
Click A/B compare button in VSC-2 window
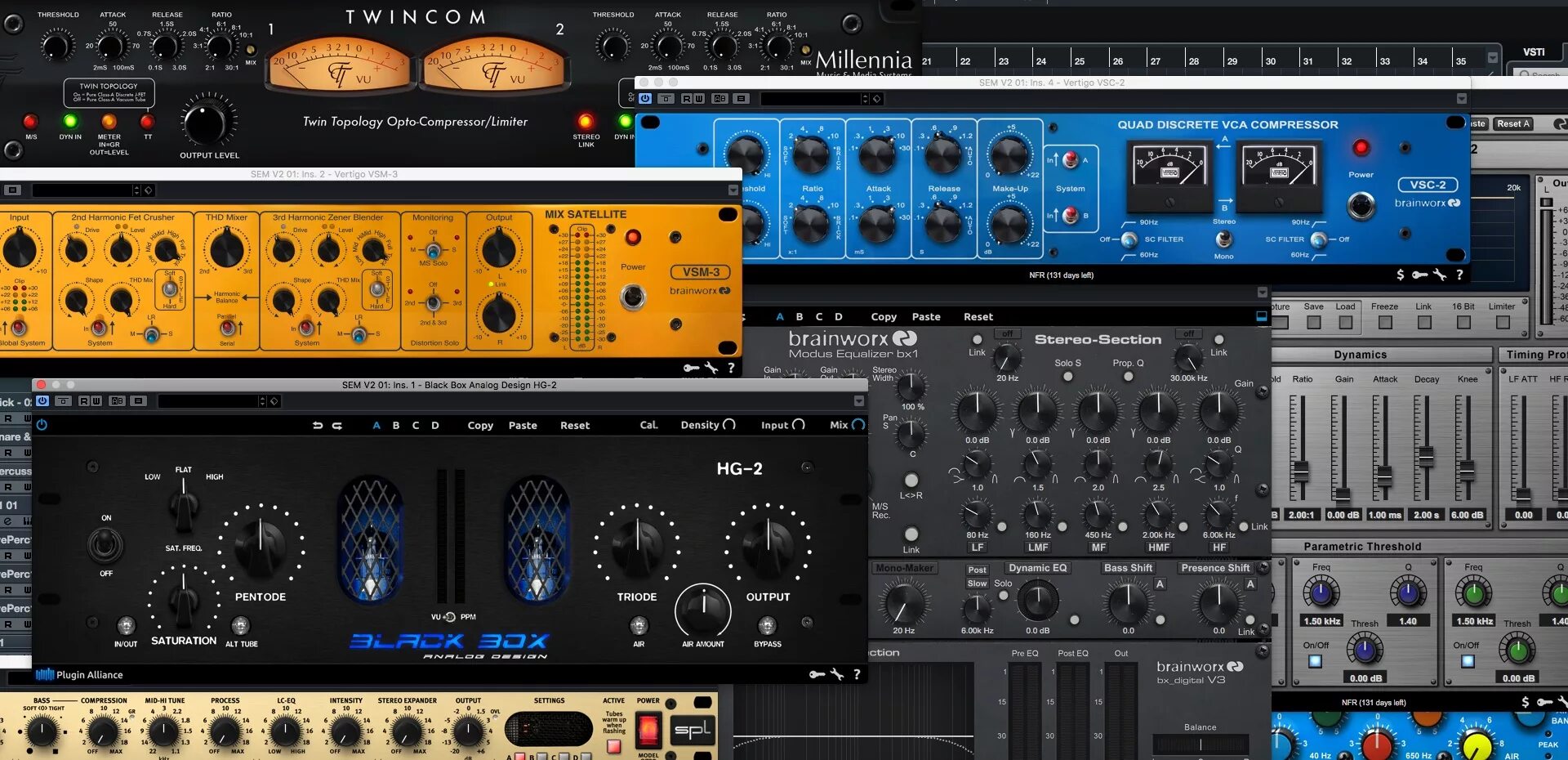(719, 98)
